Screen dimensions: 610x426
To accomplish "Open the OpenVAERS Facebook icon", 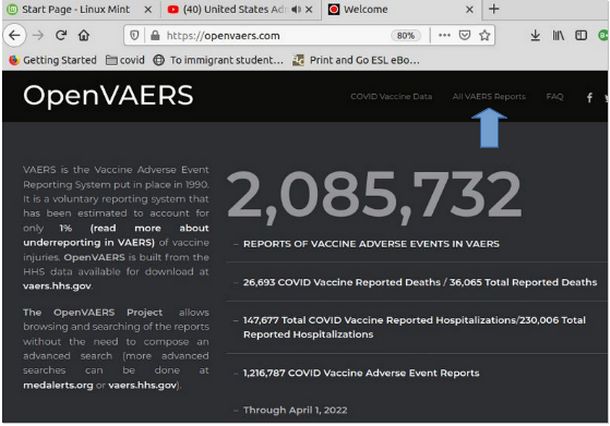I will click(589, 97).
